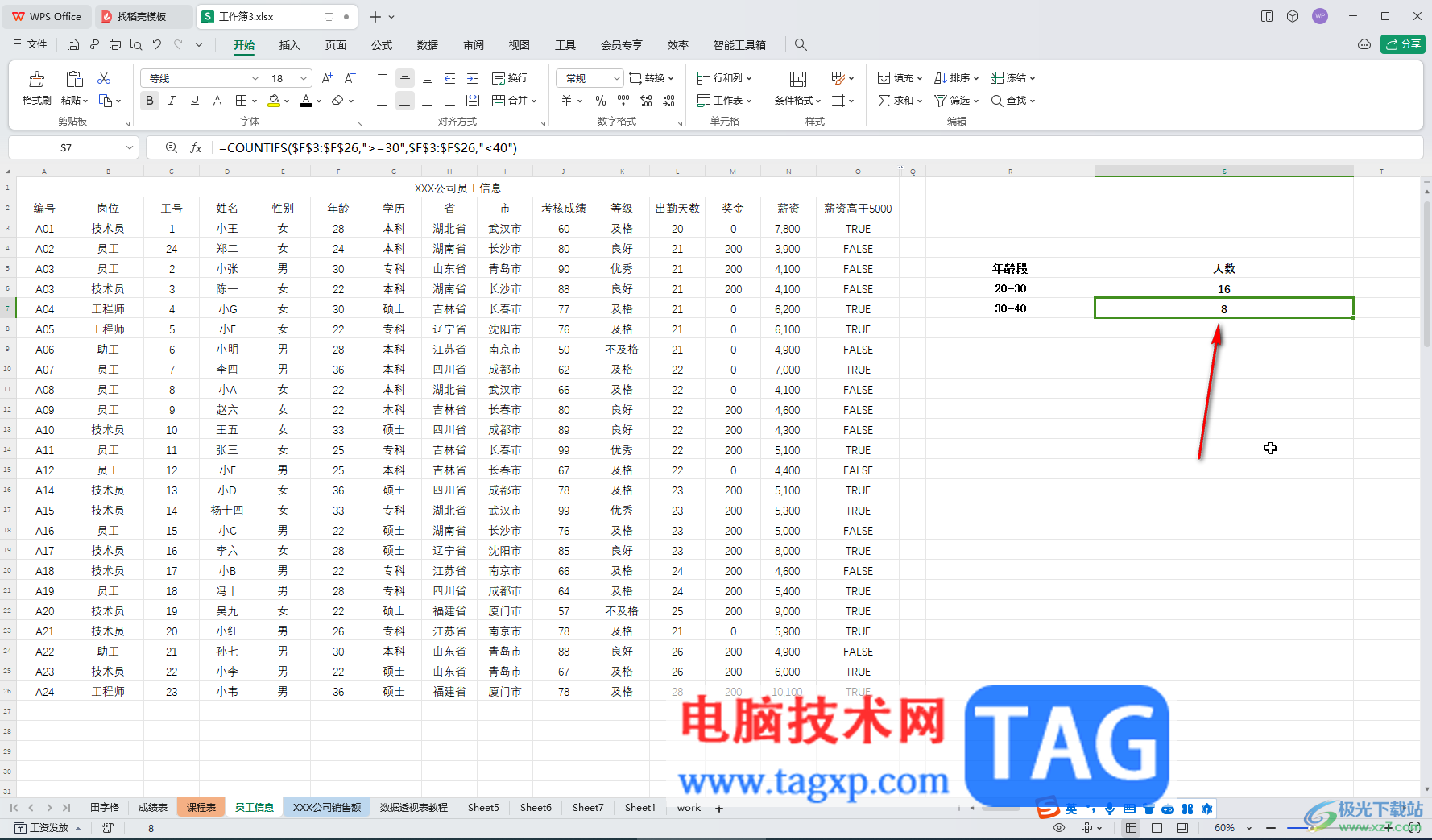Toggle Bold formatting button
The image size is (1432, 840).
point(149,101)
